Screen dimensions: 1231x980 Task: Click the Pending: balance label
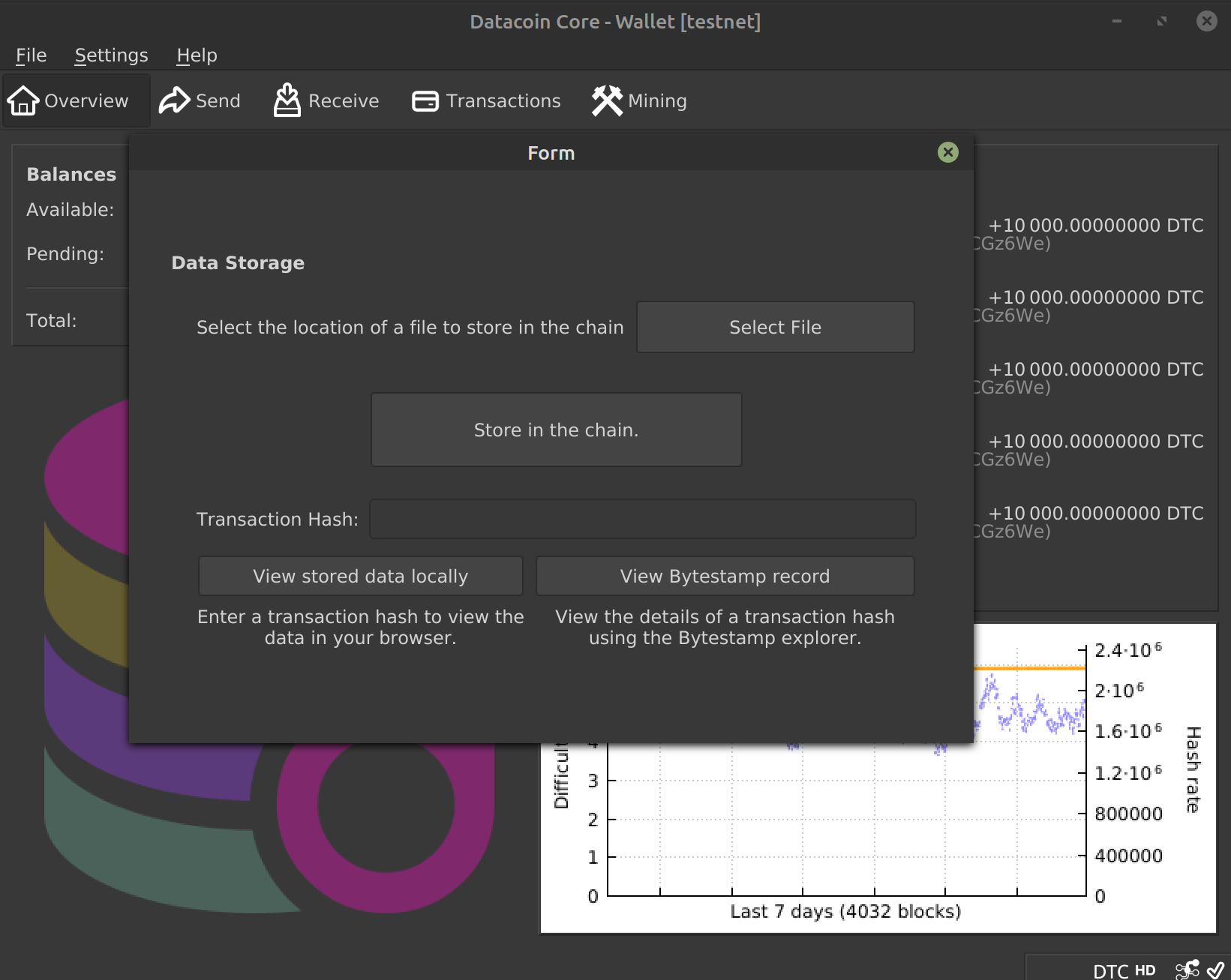tap(65, 254)
